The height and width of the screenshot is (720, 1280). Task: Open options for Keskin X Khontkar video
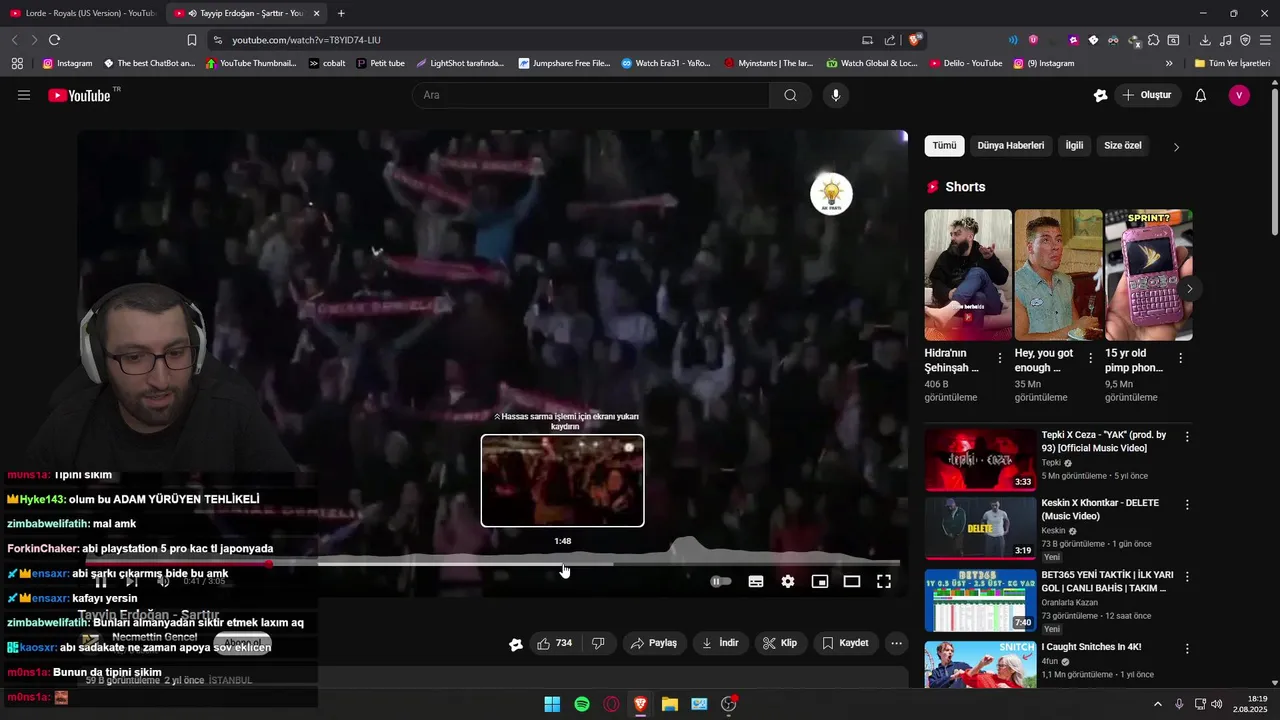pos(1187,505)
